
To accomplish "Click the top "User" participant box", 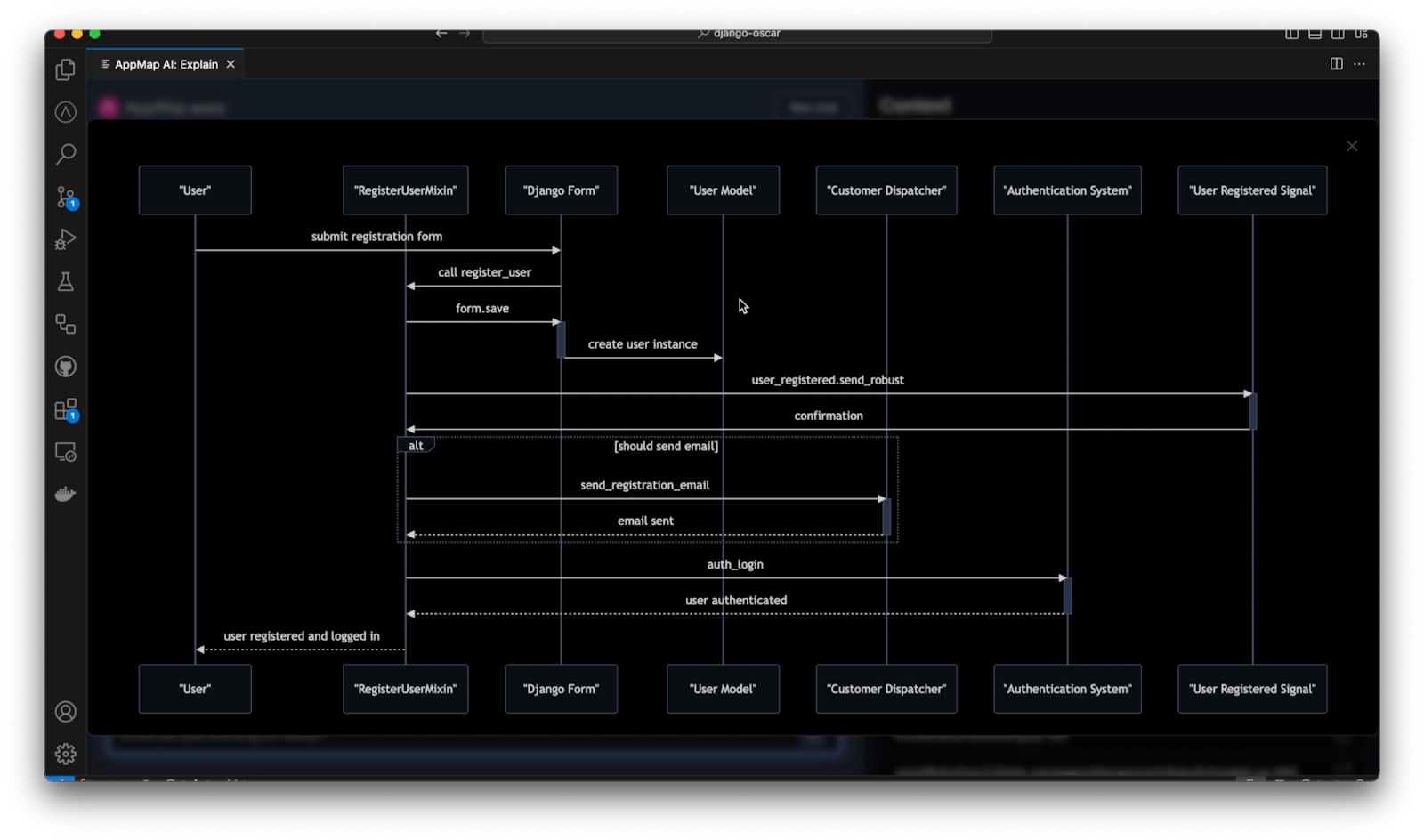I will pos(195,190).
